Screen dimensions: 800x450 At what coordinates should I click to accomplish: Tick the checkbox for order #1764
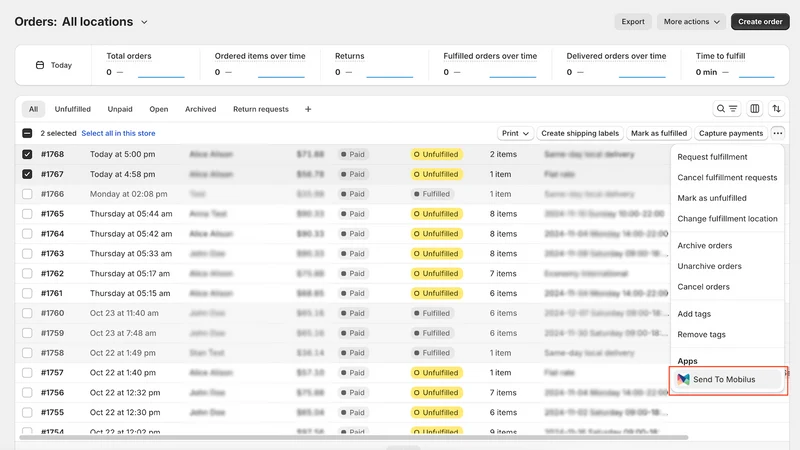click(27, 234)
